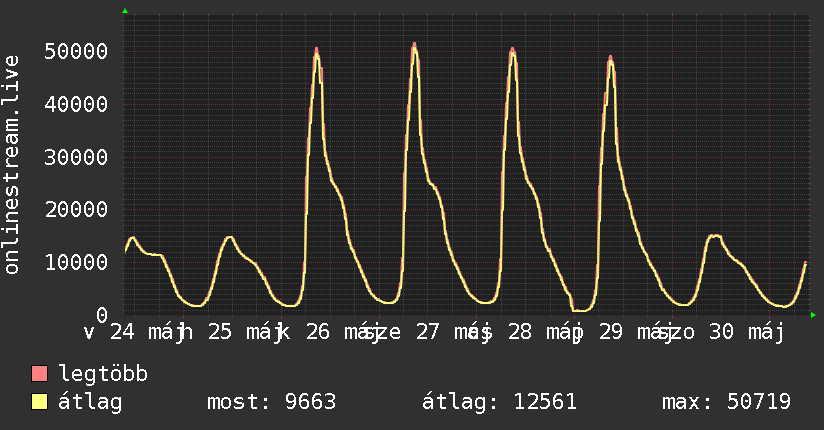
Task: Select the átlag legend label
Action: coord(90,402)
